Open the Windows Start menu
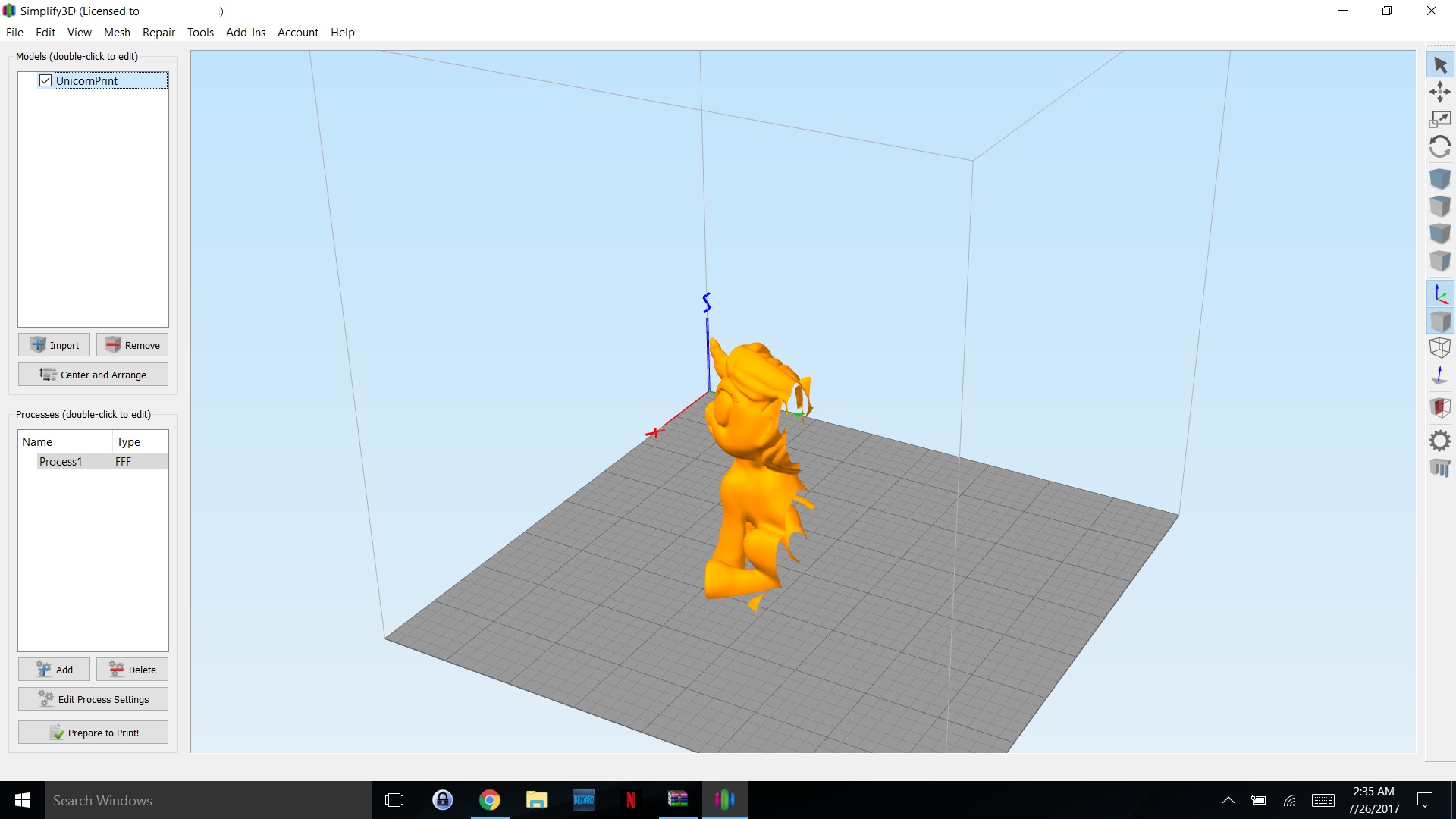The width and height of the screenshot is (1456, 819). point(23,800)
